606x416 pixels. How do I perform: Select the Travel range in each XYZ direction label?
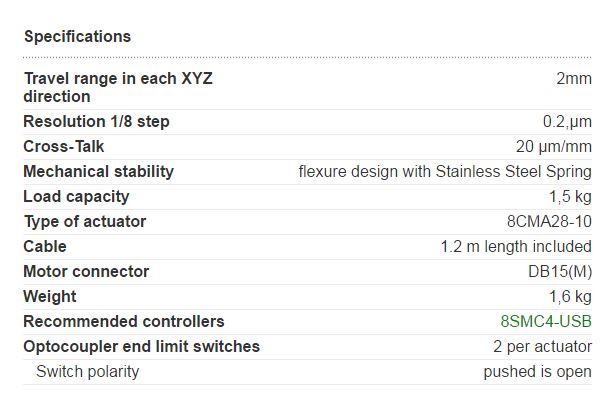[118, 87]
